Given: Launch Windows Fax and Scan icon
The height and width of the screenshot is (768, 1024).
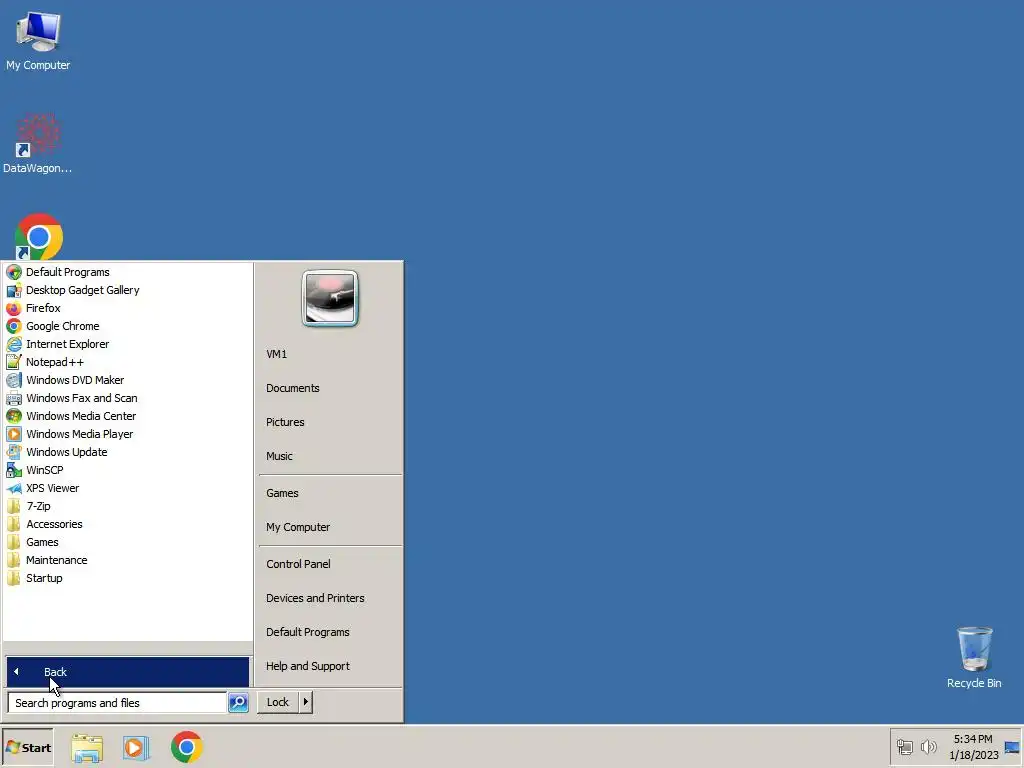Looking at the screenshot, I should click(x=14, y=398).
